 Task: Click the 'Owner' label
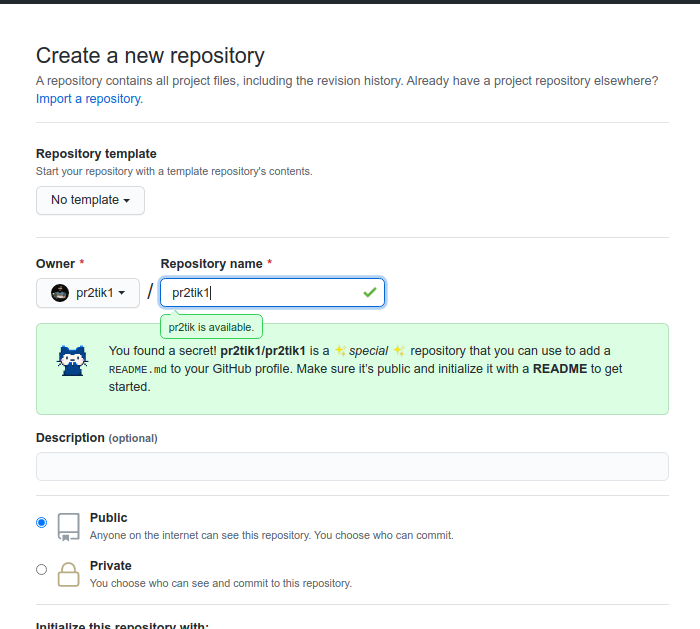coord(55,264)
